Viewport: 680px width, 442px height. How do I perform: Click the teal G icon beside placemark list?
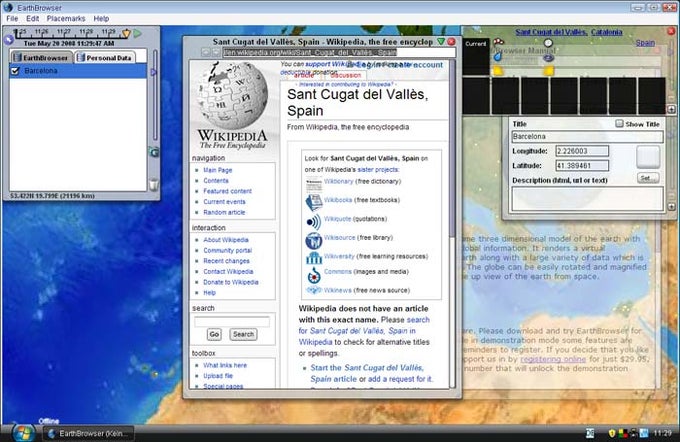(x=154, y=152)
